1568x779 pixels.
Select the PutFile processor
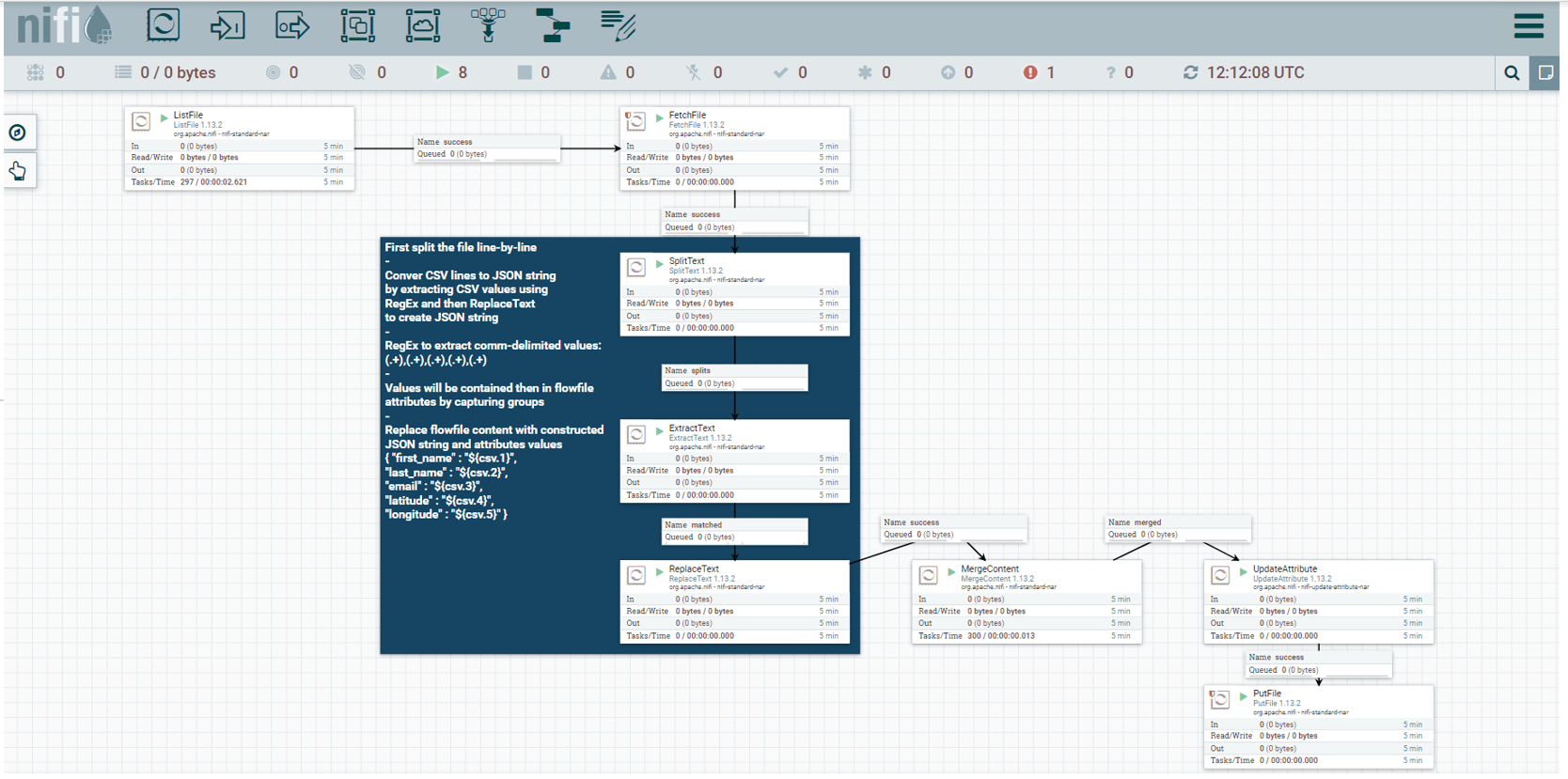(x=1319, y=727)
